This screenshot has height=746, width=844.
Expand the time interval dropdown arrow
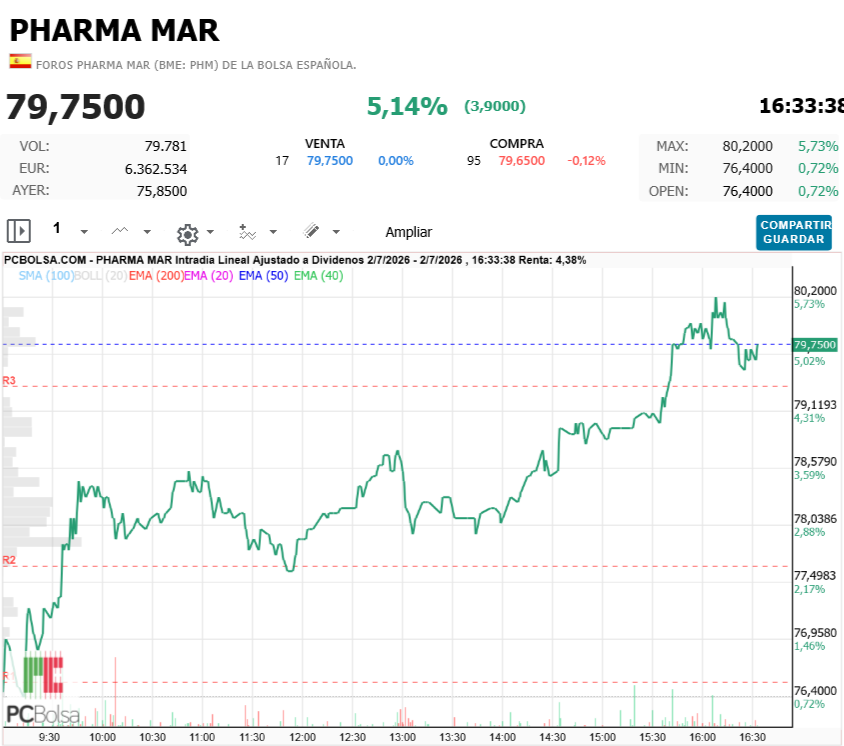pos(84,232)
